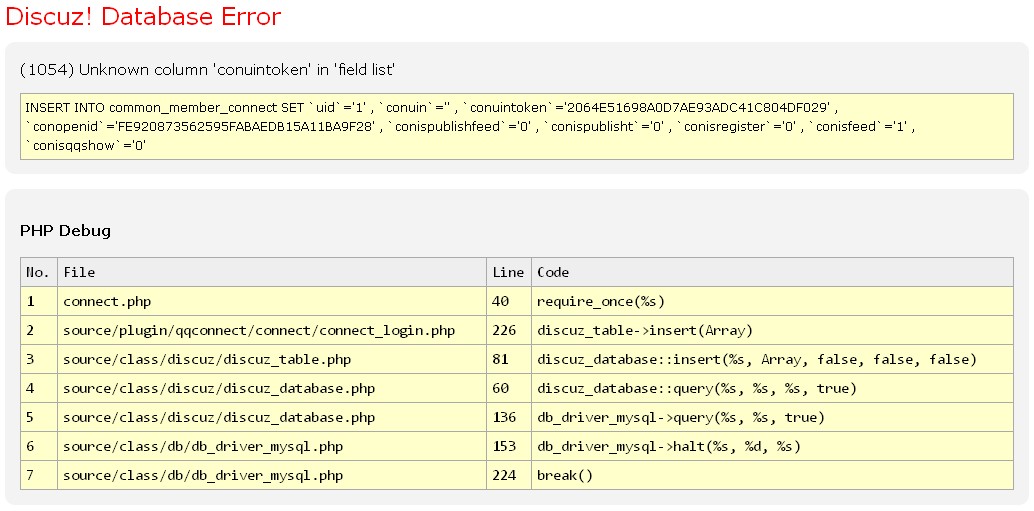Click the "Code" column header
The image size is (1034, 511).
click(553, 272)
